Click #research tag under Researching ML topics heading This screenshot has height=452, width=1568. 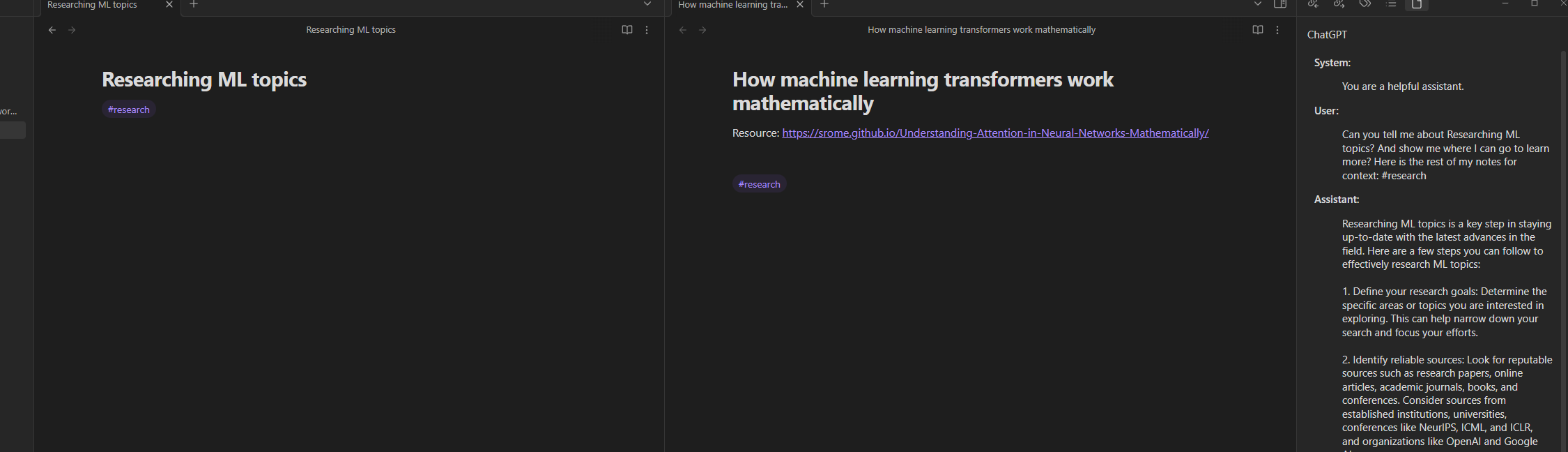tap(128, 110)
